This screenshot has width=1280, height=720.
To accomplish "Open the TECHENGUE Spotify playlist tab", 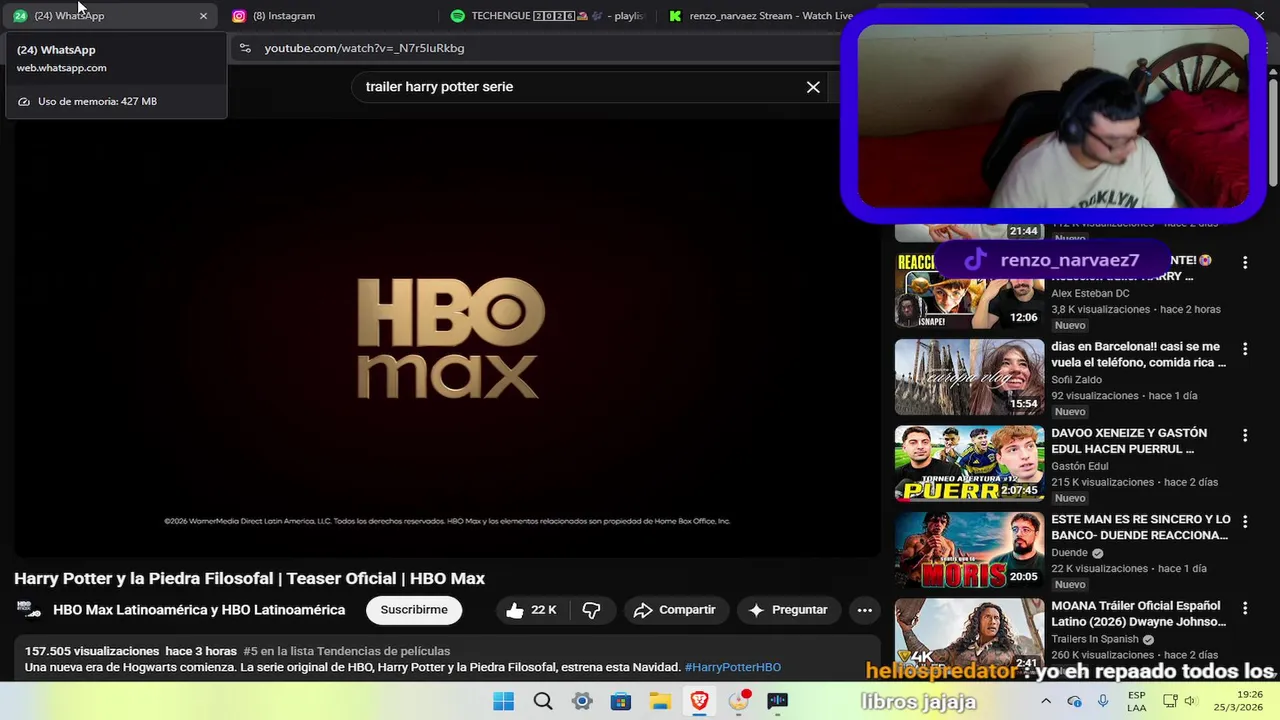I will pos(547,16).
